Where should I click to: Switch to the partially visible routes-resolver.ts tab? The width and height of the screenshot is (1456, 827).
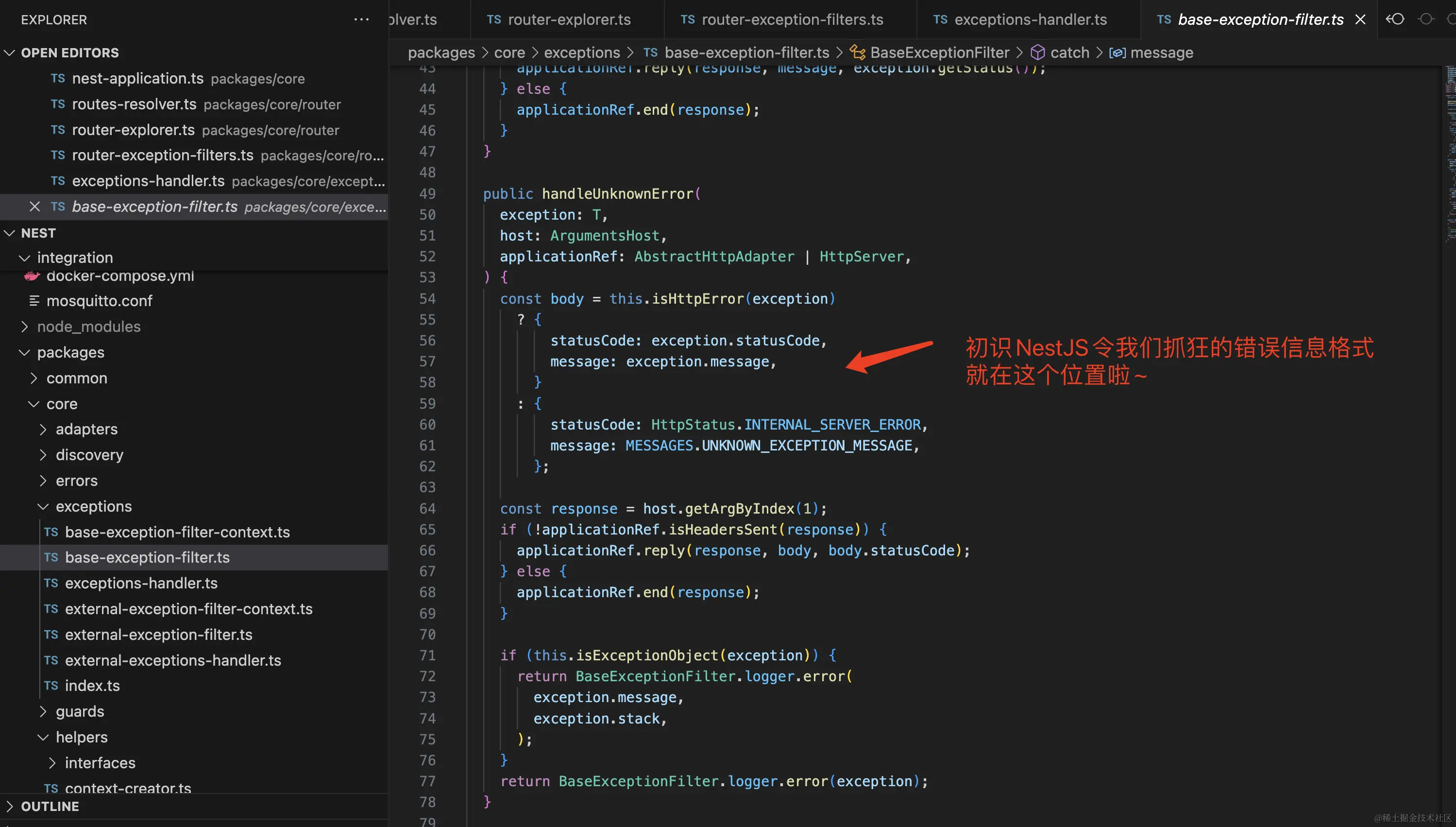(429, 19)
